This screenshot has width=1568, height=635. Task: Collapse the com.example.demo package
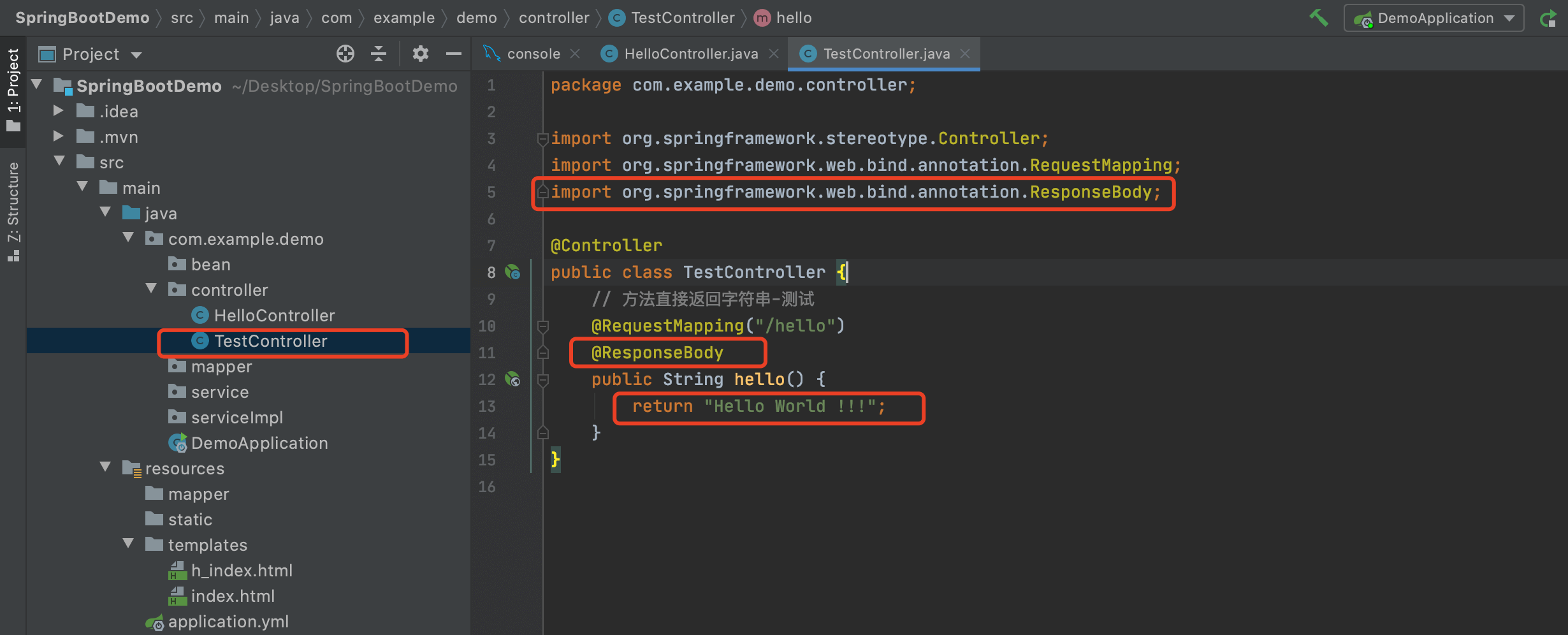tap(129, 238)
